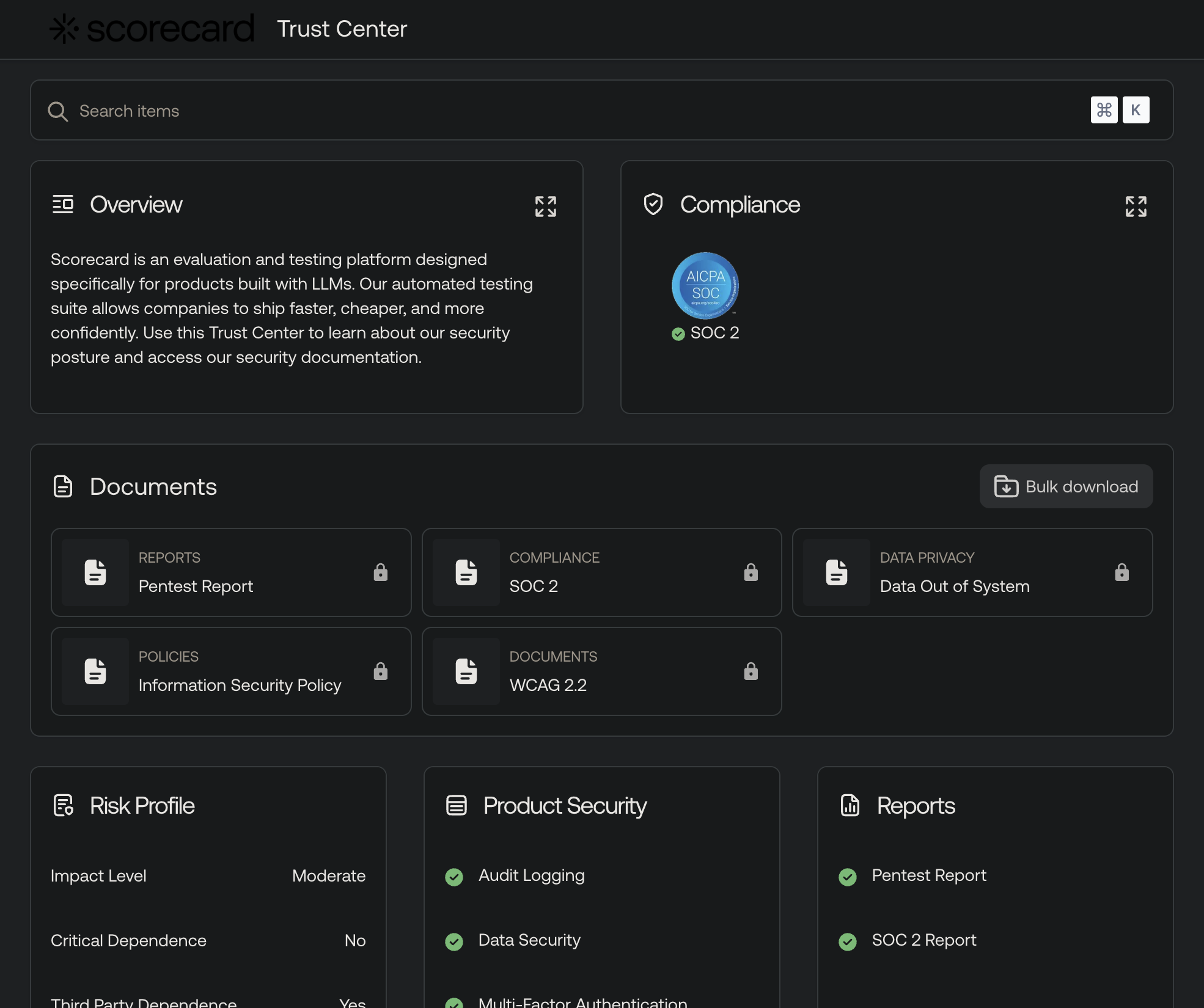Select Data Security item
The height and width of the screenshot is (1008, 1204).
coord(529,940)
